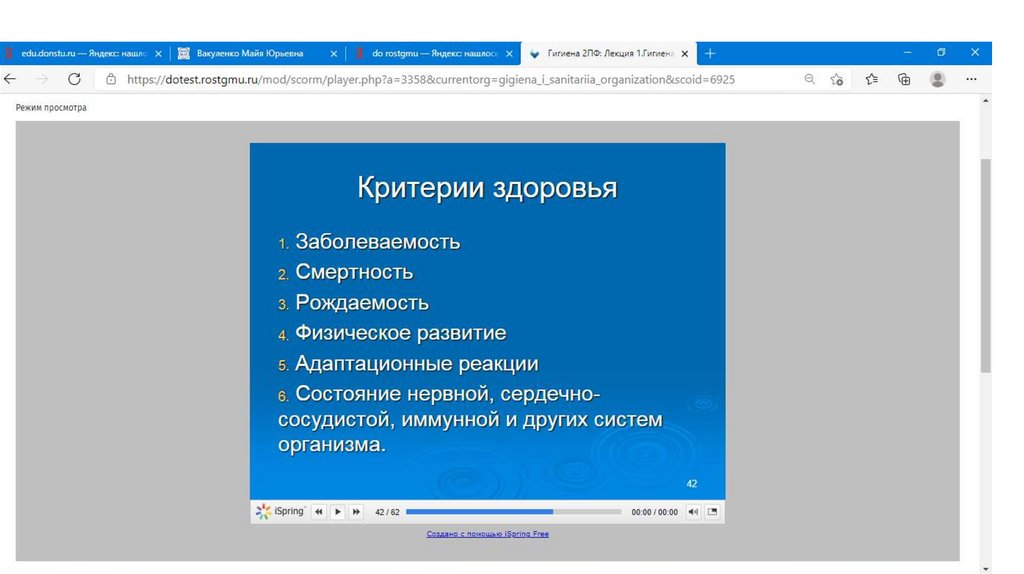The width and height of the screenshot is (1024, 574).
Task: Add this page to favorites star icon
Action: tap(837, 79)
